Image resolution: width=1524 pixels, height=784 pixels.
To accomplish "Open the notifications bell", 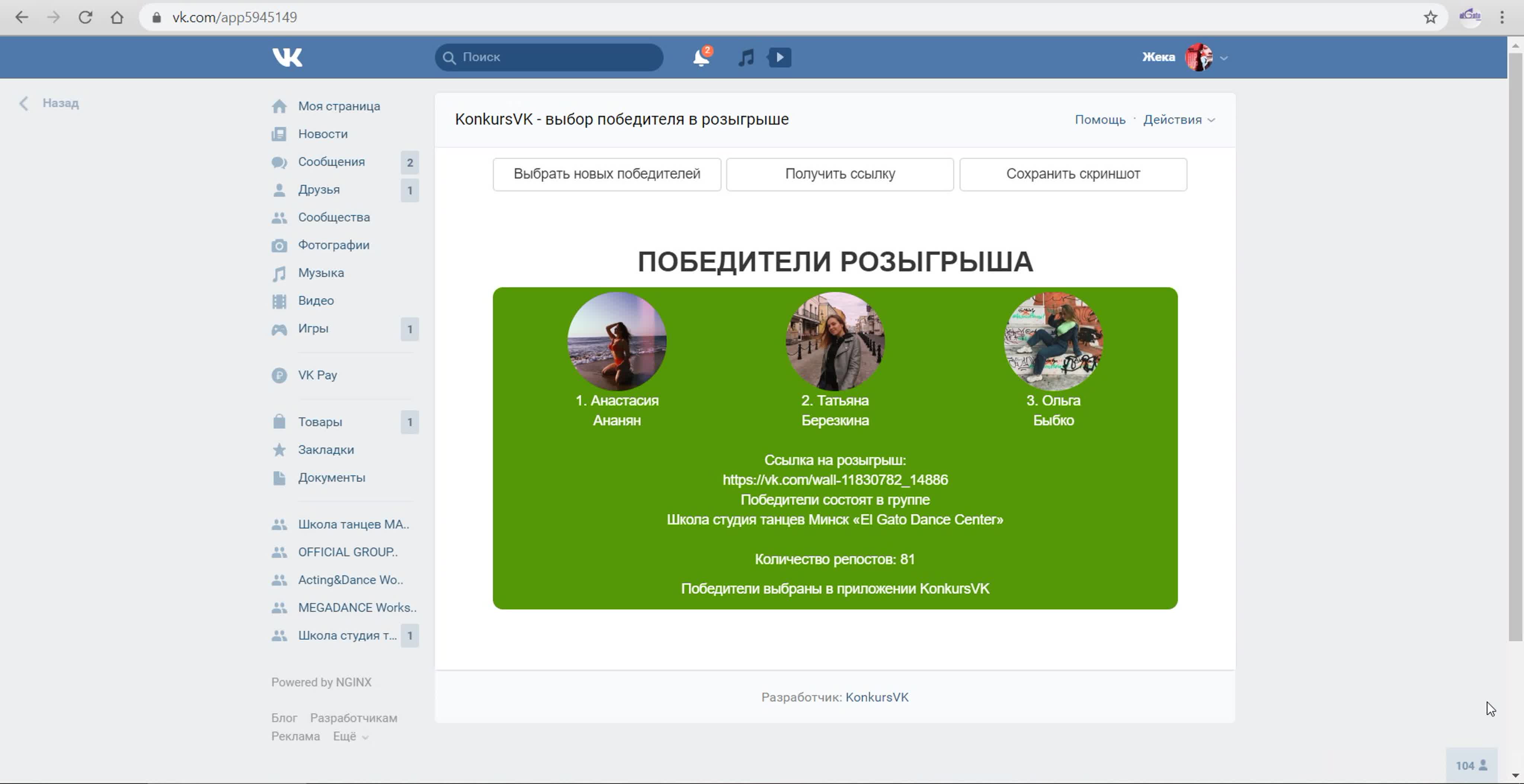I will point(701,57).
